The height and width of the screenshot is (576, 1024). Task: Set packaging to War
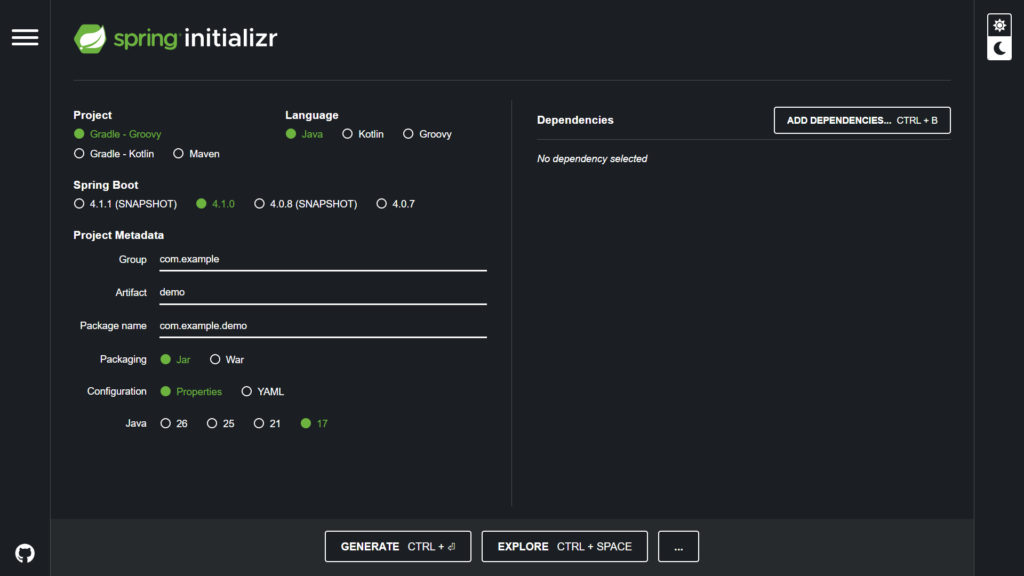[x=227, y=359]
